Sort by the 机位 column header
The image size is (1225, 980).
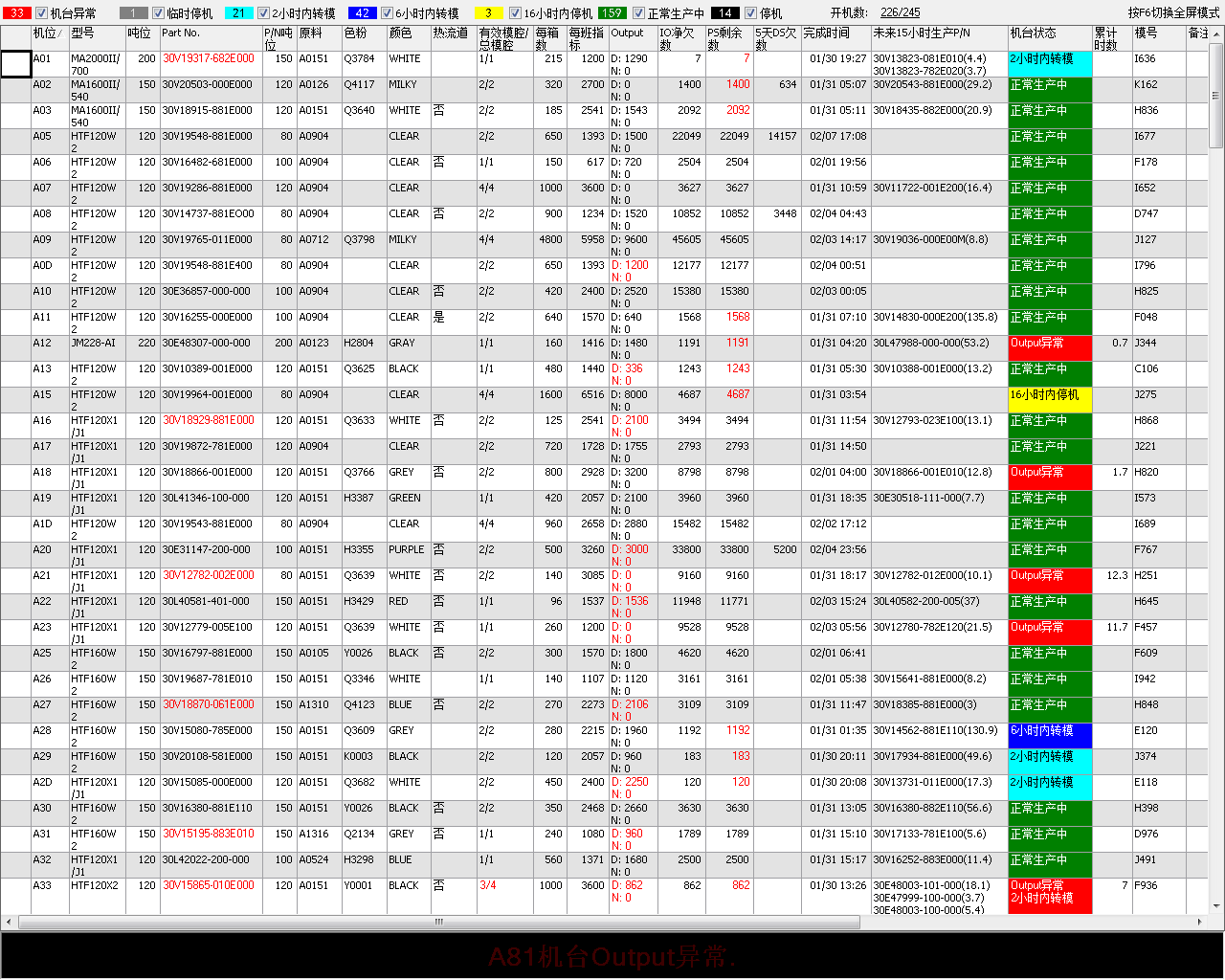(50, 38)
